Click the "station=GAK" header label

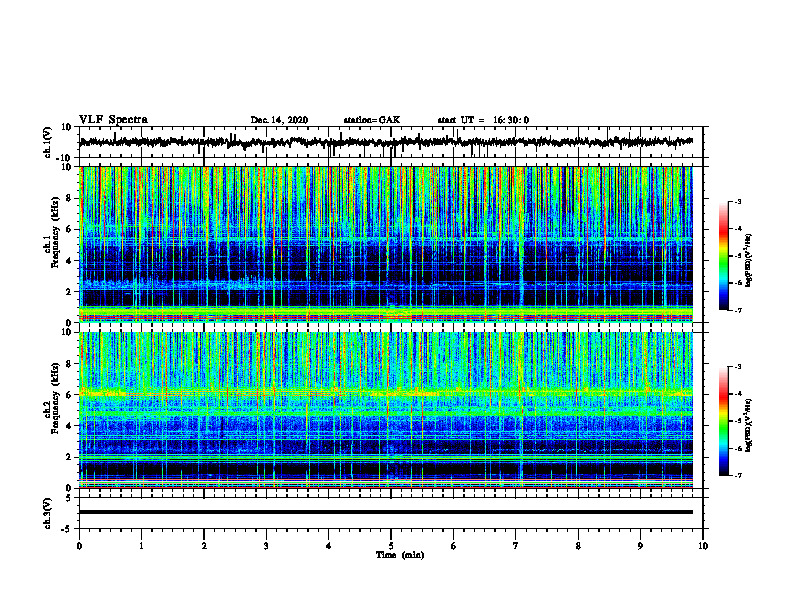pyautogui.click(x=372, y=120)
